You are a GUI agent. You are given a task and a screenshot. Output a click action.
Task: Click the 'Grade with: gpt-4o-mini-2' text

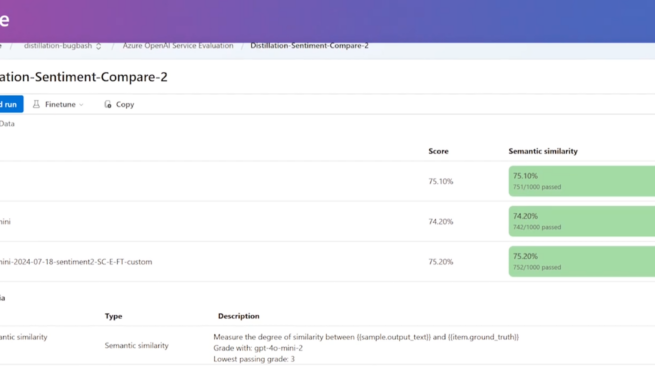(x=258, y=348)
